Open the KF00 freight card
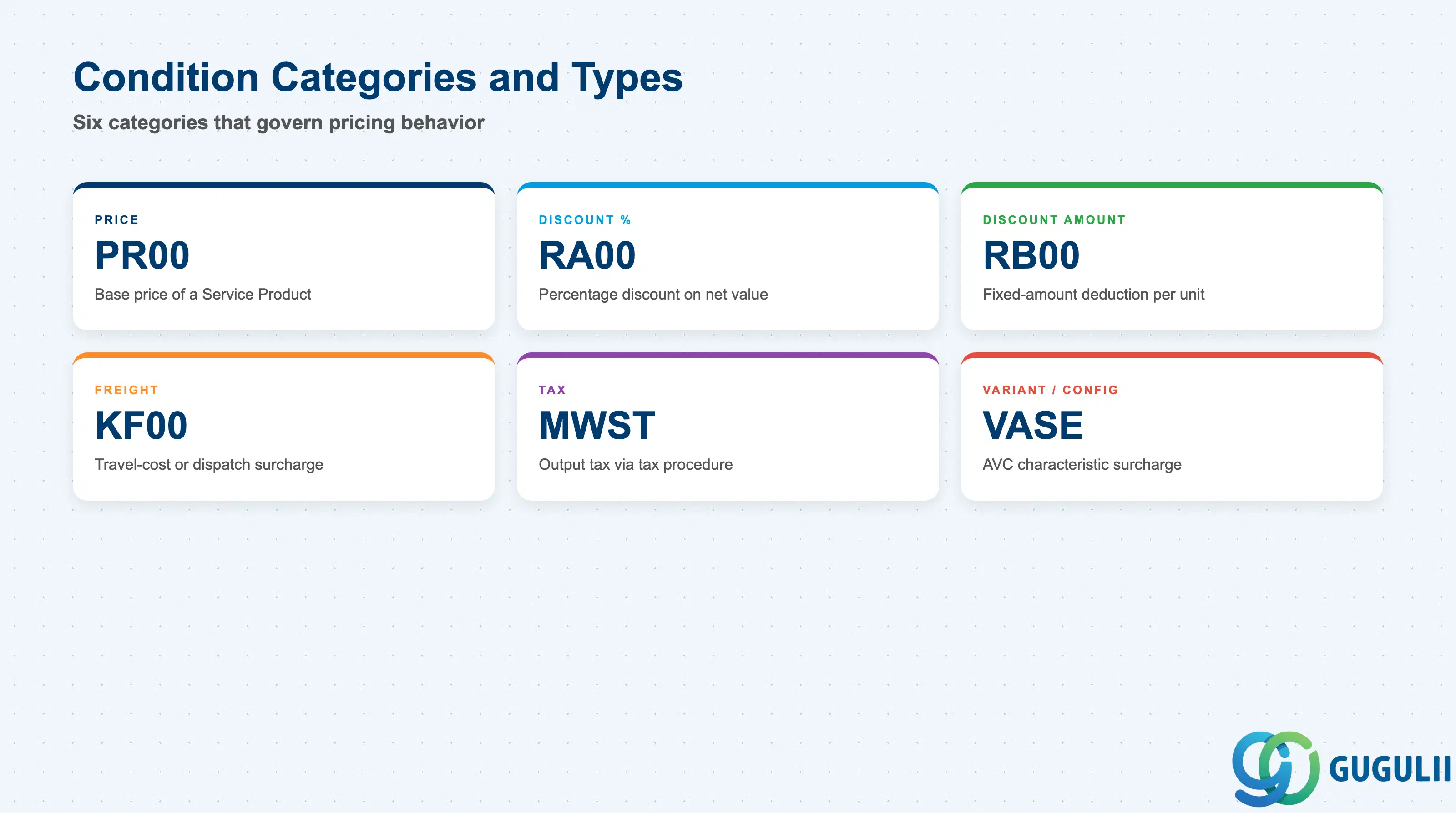 tap(284, 426)
